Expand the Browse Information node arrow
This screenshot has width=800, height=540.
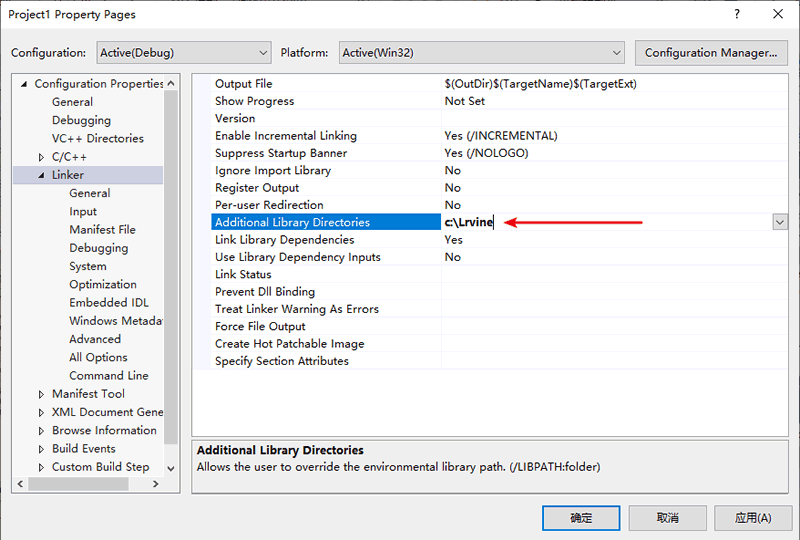[41, 431]
